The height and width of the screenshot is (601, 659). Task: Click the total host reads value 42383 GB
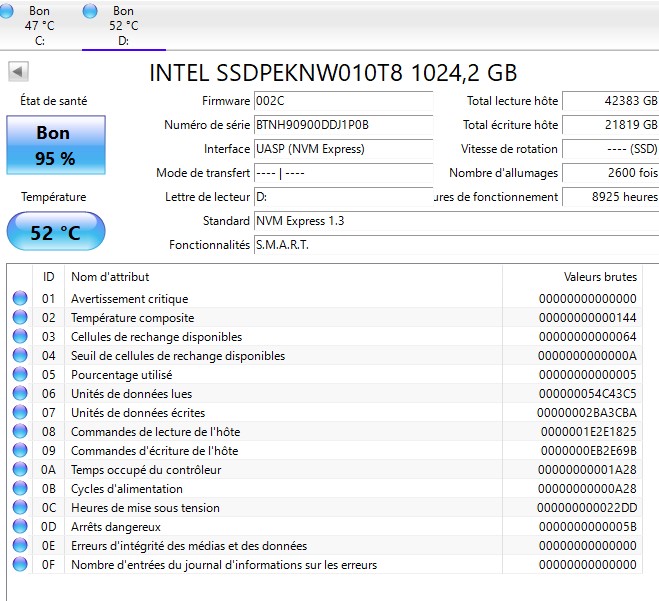(611, 101)
